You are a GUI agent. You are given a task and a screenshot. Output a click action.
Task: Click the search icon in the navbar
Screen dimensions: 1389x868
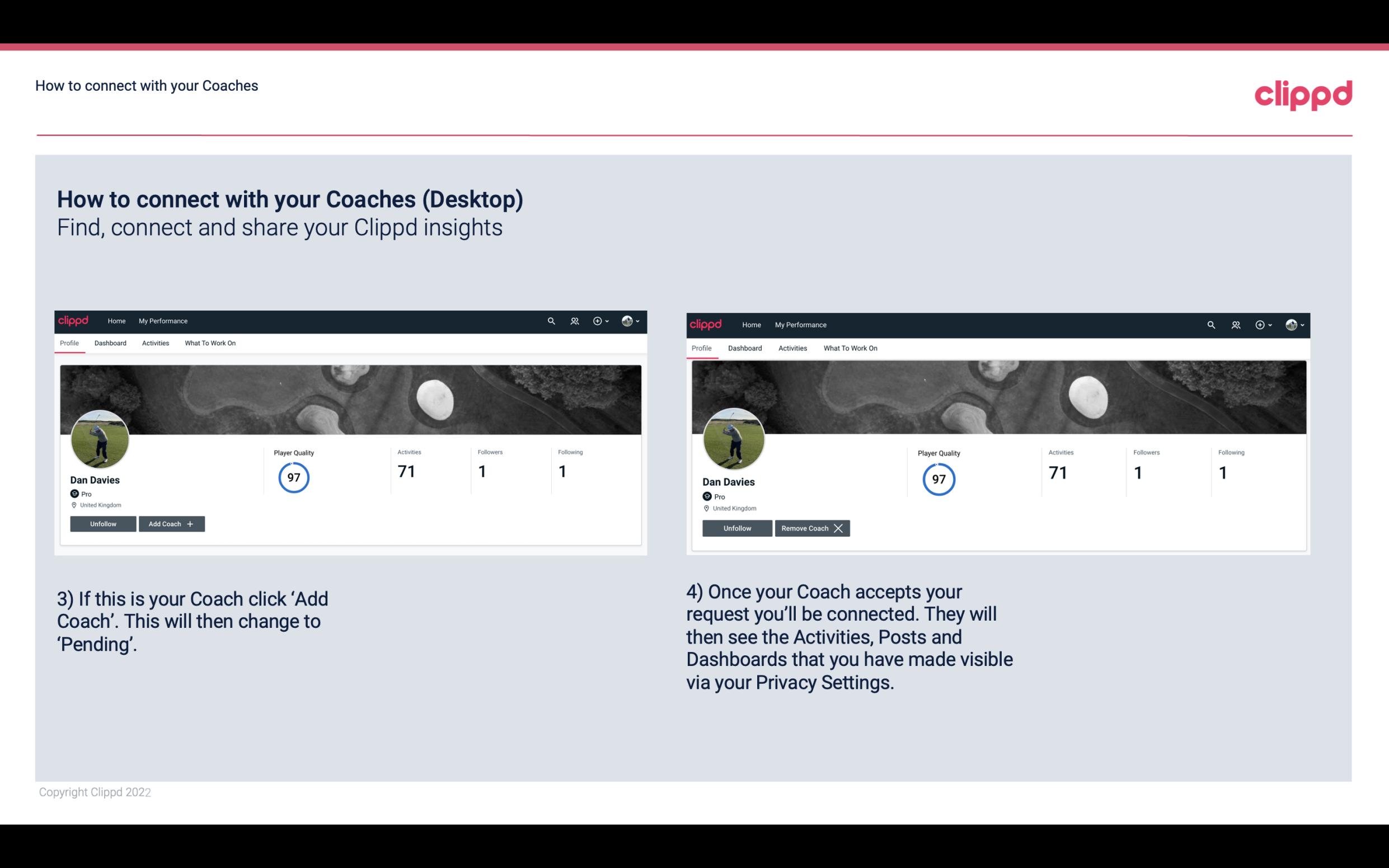click(x=552, y=320)
